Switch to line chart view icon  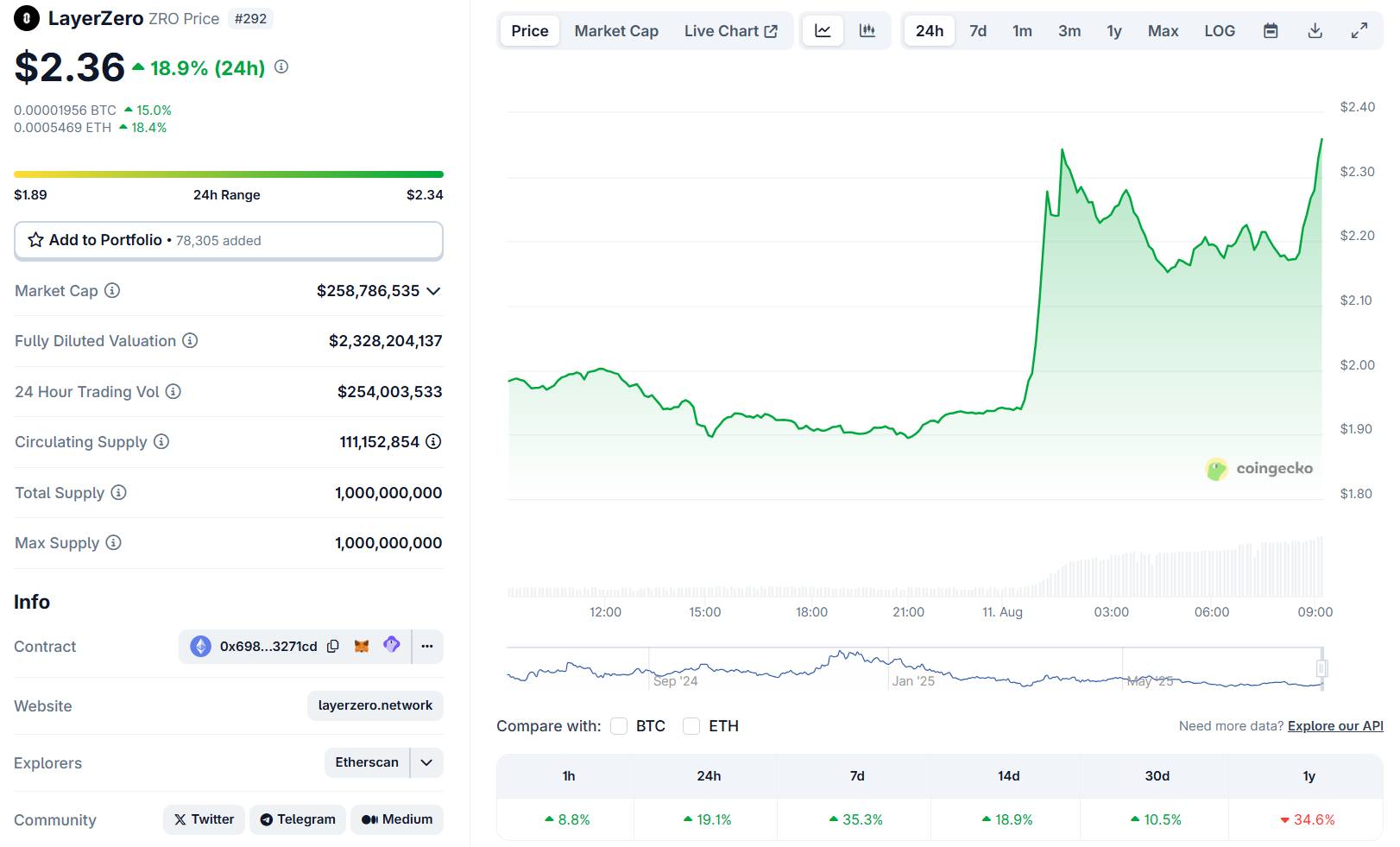point(823,31)
